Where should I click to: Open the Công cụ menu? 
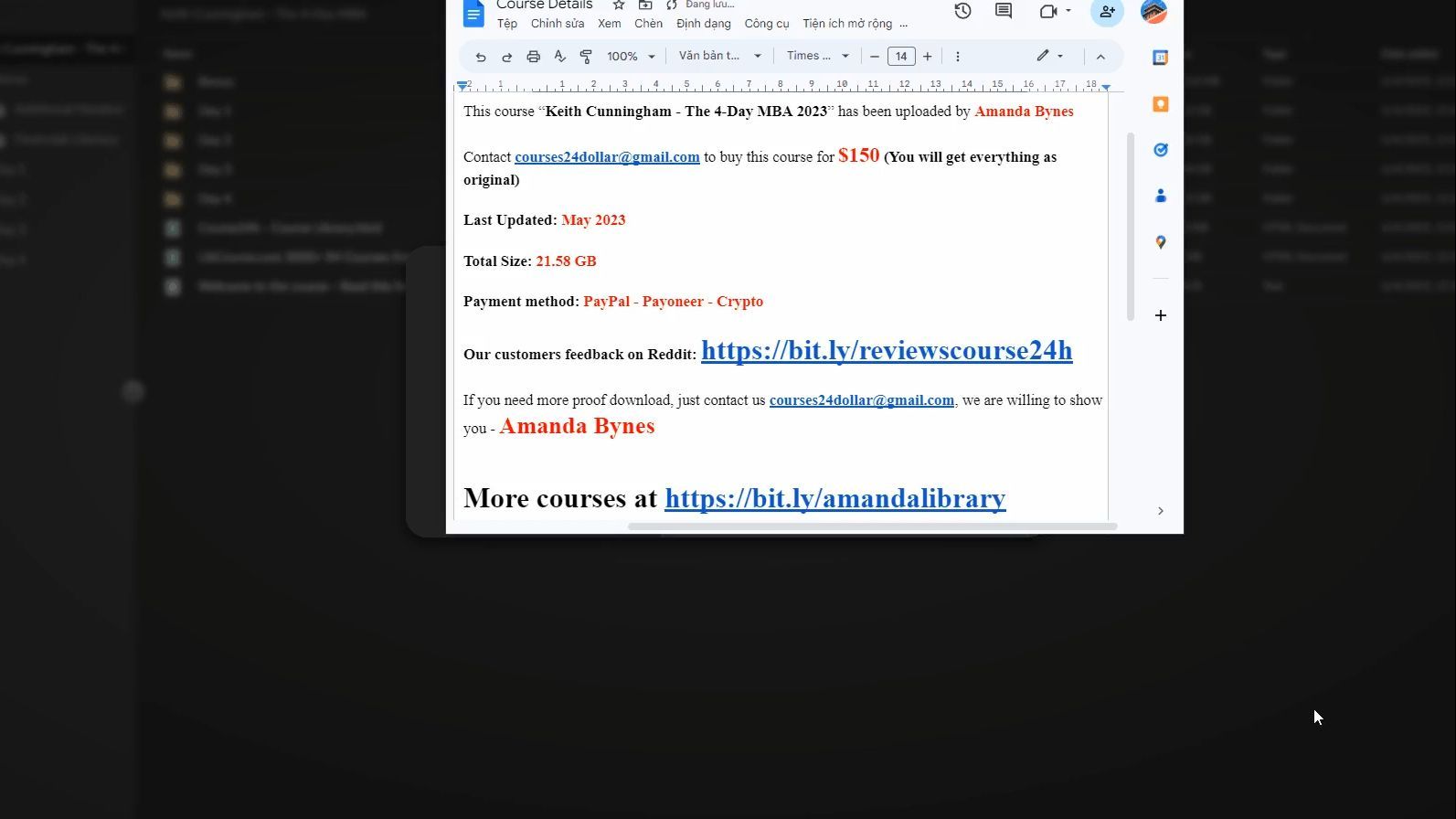point(767,24)
